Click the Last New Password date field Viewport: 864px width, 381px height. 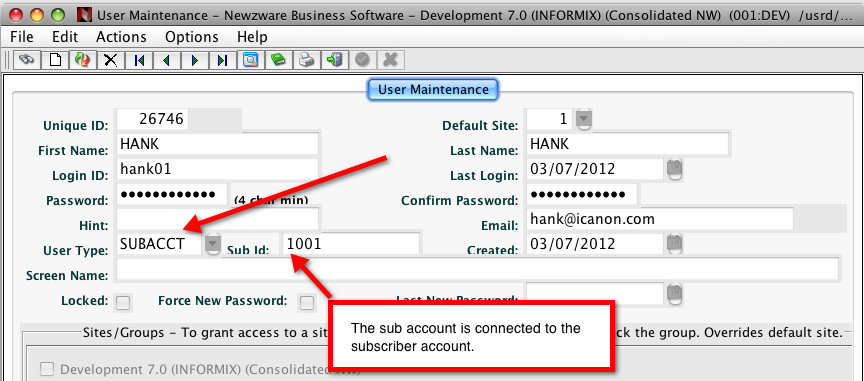pyautogui.click(x=596, y=294)
